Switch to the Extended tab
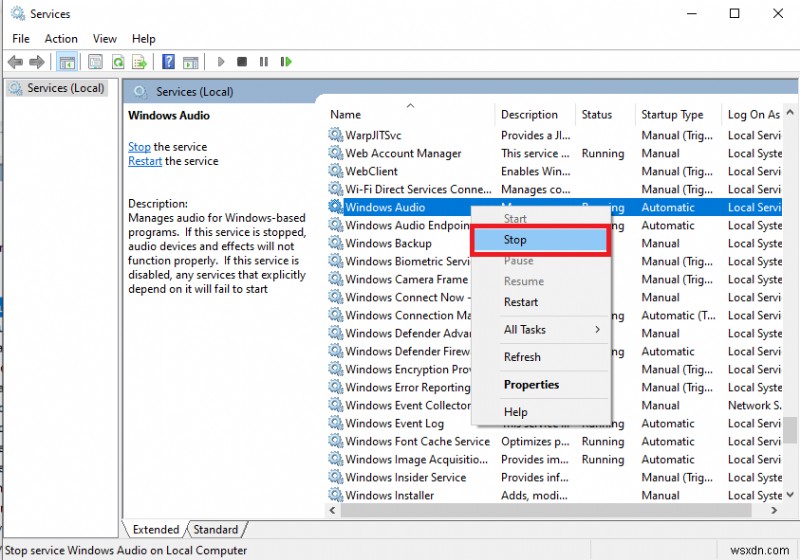 click(x=156, y=529)
